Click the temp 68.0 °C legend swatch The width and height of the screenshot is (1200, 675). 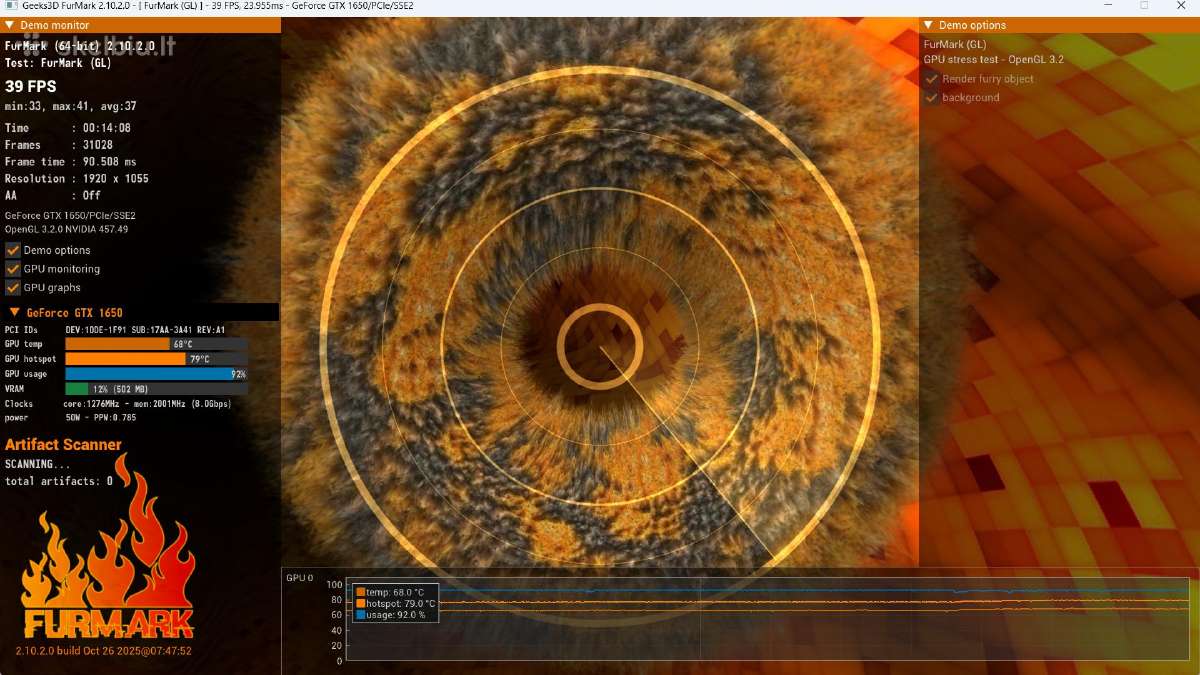pyautogui.click(x=361, y=592)
